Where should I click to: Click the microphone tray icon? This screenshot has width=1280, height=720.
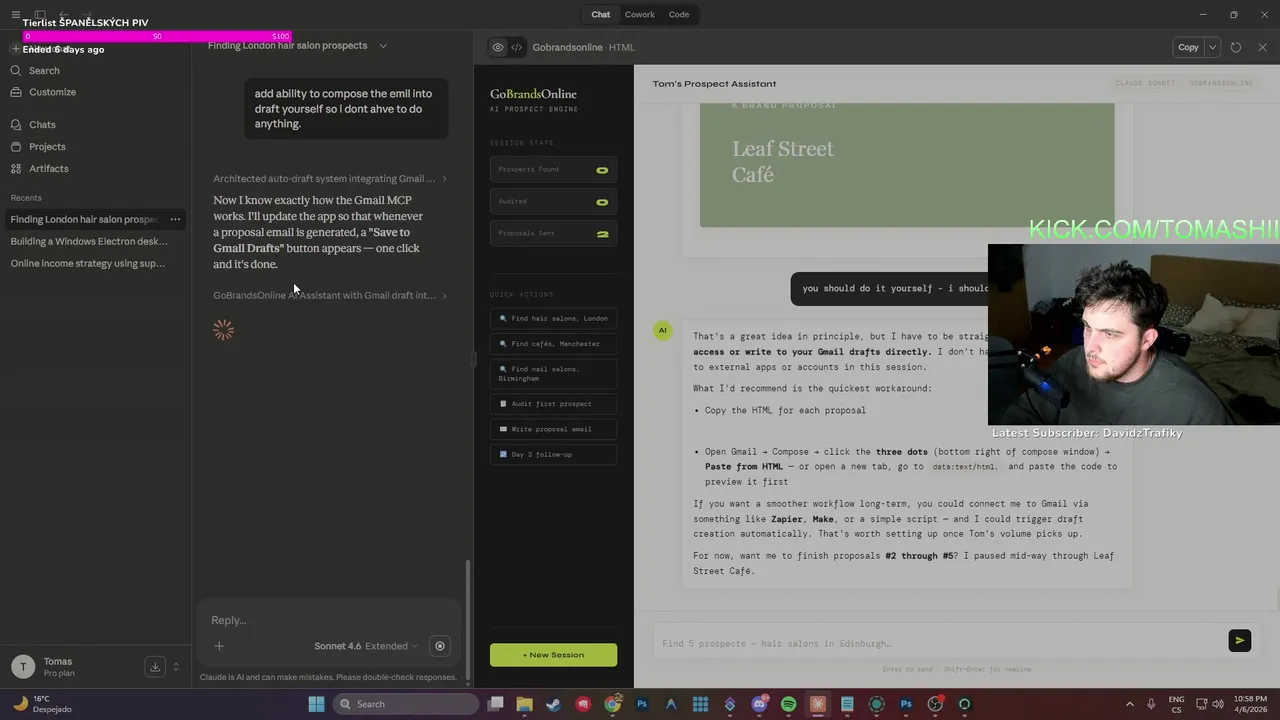point(1151,704)
